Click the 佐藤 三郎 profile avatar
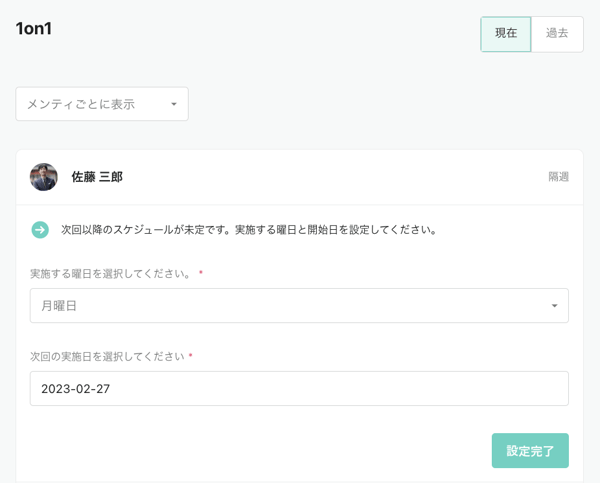Image resolution: width=600 pixels, height=483 pixels. pos(44,177)
